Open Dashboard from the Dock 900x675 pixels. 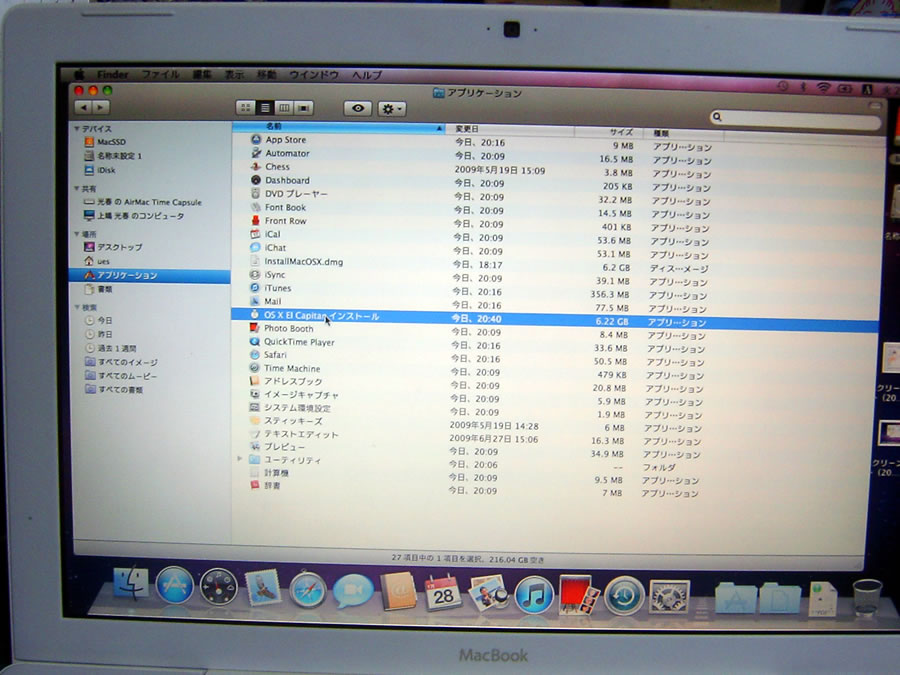point(219,586)
